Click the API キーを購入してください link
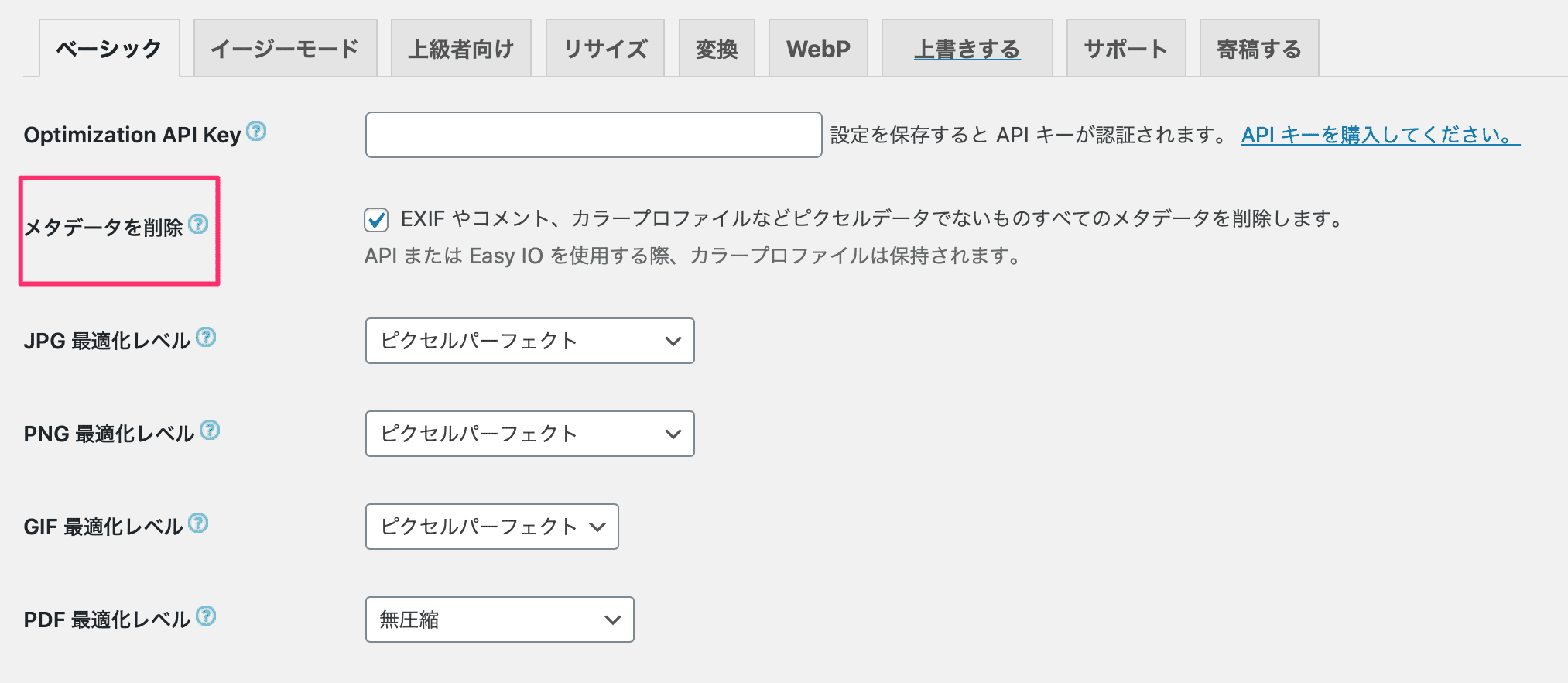This screenshot has width=1568, height=683. tap(1380, 135)
